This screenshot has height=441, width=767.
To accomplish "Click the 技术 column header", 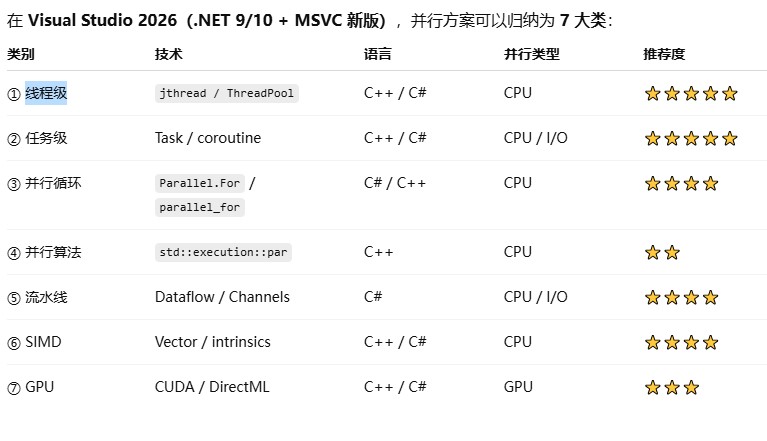I will 168,54.
